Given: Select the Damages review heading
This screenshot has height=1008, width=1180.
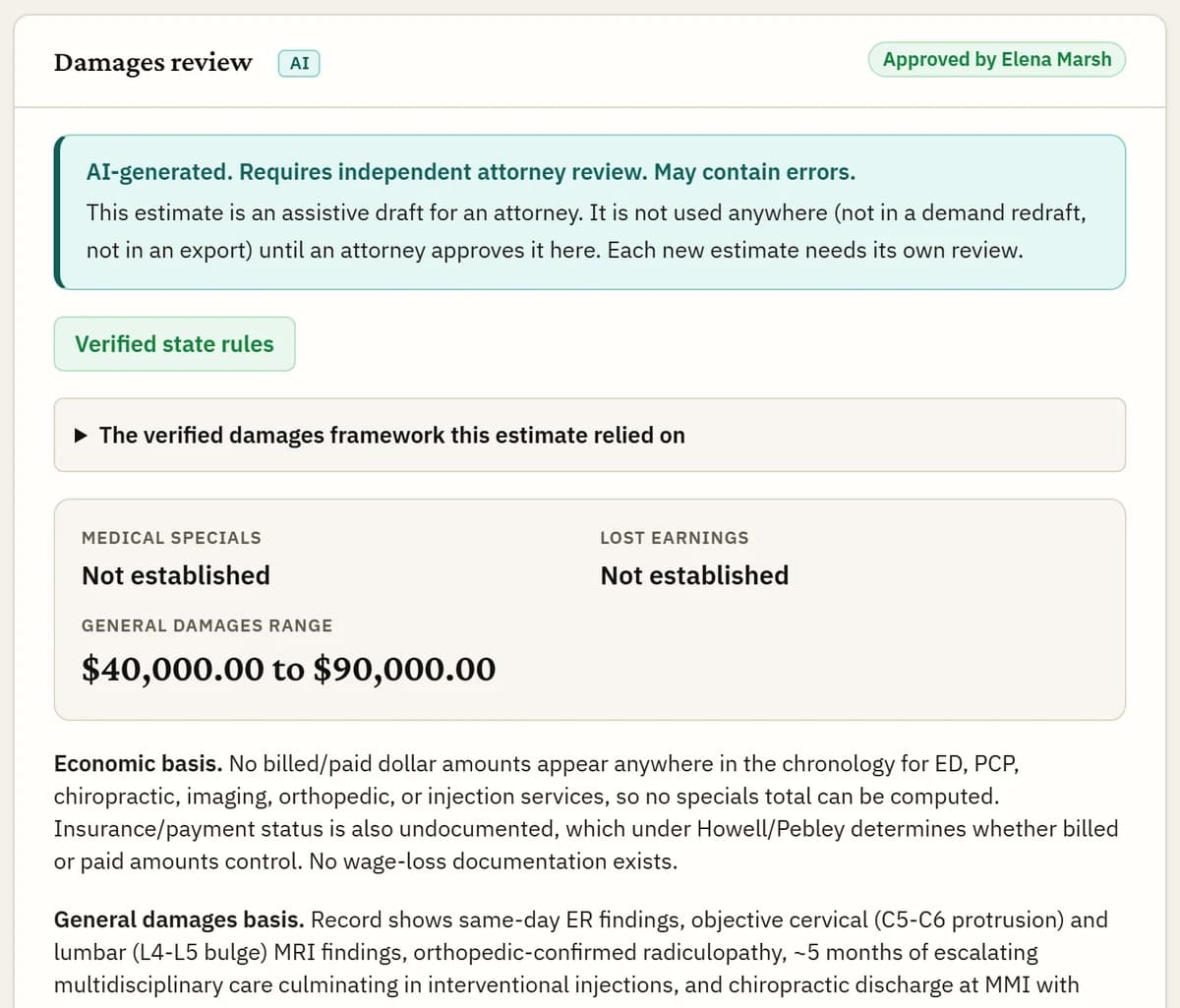Looking at the screenshot, I should pos(153,62).
